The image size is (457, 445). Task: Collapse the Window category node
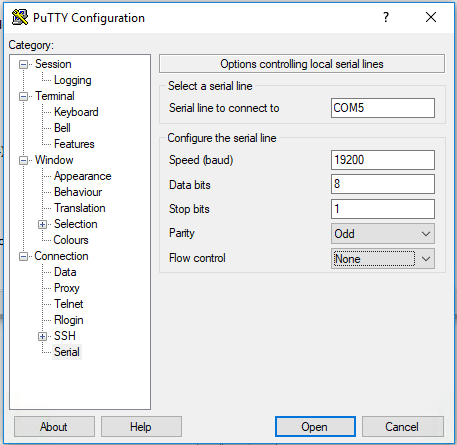tap(23, 160)
